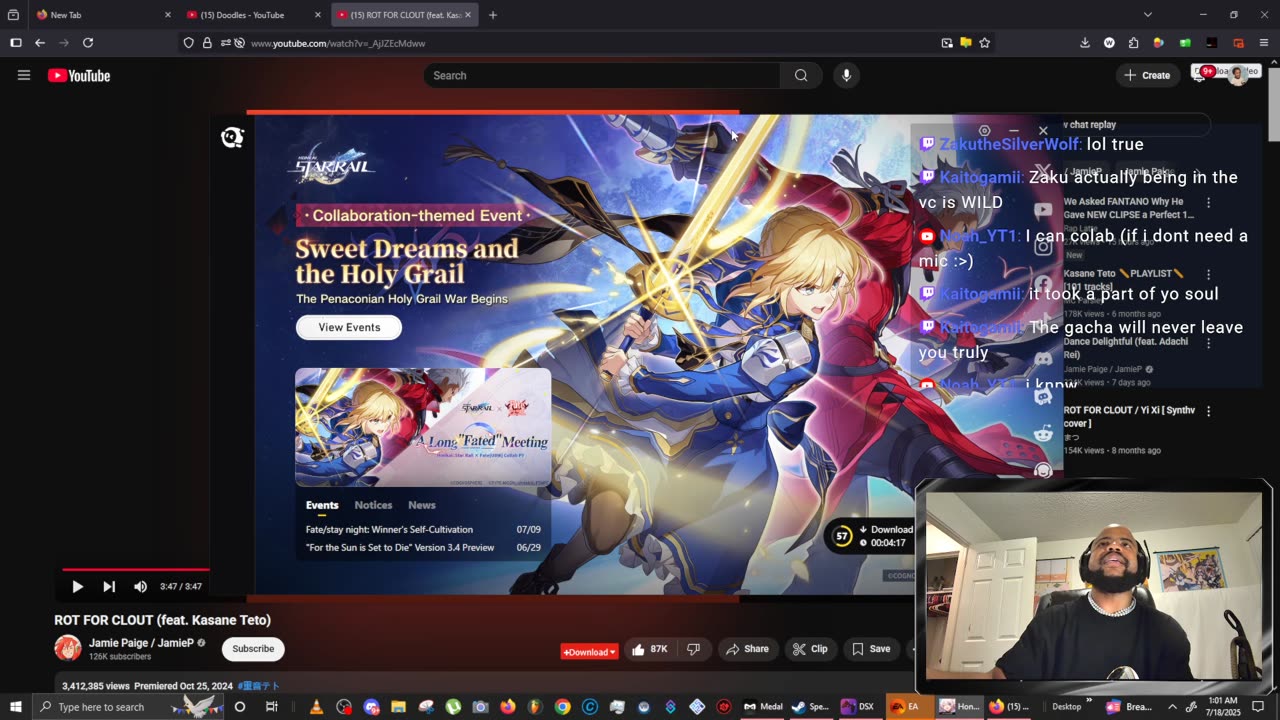Open picture-in-picture from address bar
Viewport: 1280px width, 720px height.
coord(947,43)
